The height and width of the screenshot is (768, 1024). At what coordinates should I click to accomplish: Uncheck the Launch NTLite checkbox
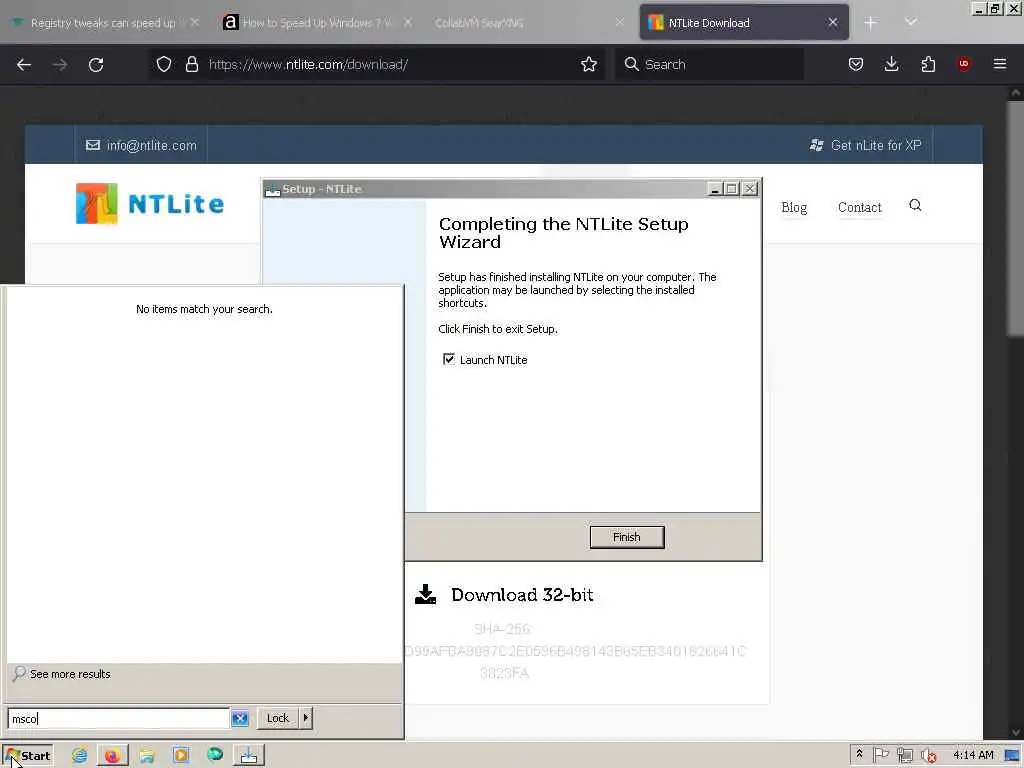449,359
